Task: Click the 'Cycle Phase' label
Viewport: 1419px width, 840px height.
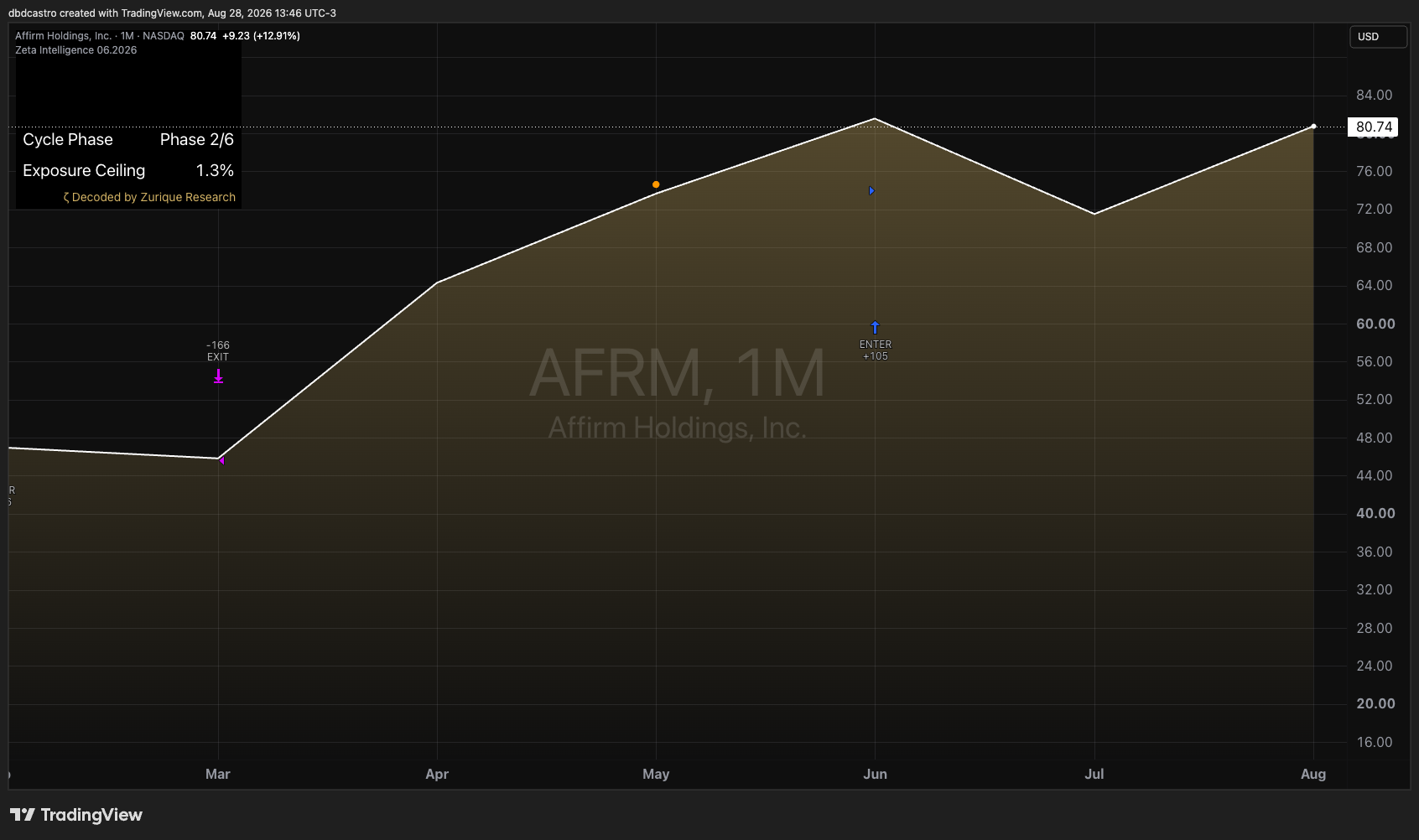Action: point(68,139)
